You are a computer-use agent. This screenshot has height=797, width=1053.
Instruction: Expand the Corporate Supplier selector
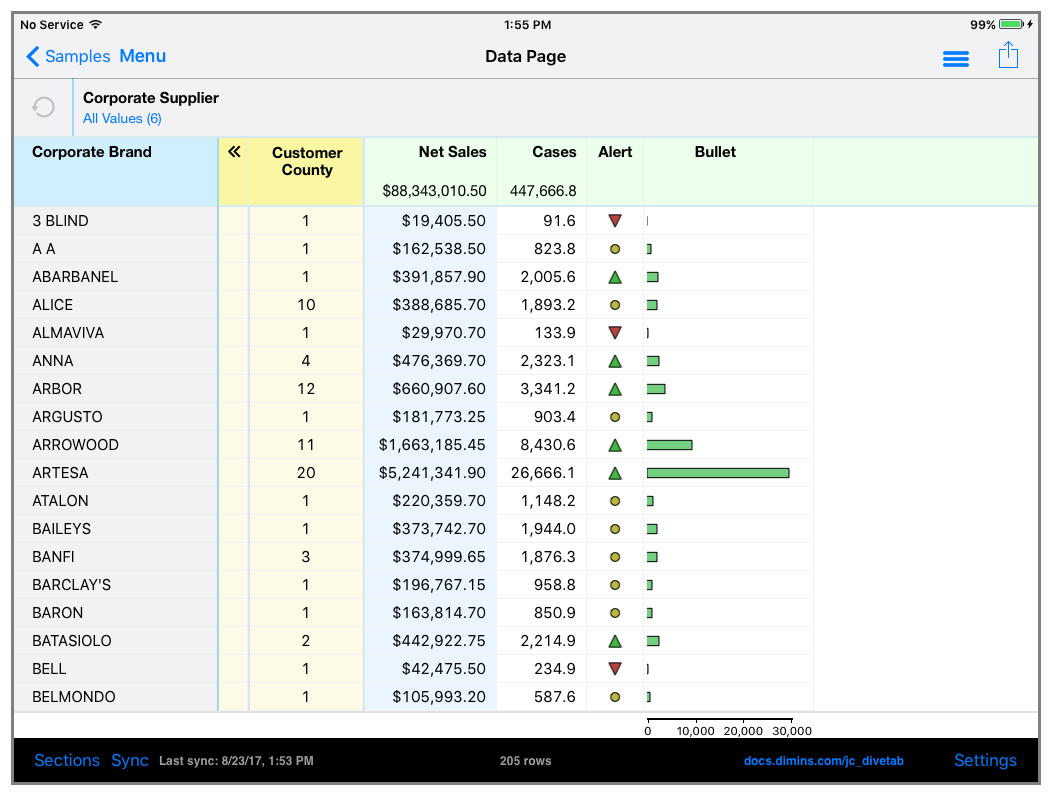tap(151, 98)
